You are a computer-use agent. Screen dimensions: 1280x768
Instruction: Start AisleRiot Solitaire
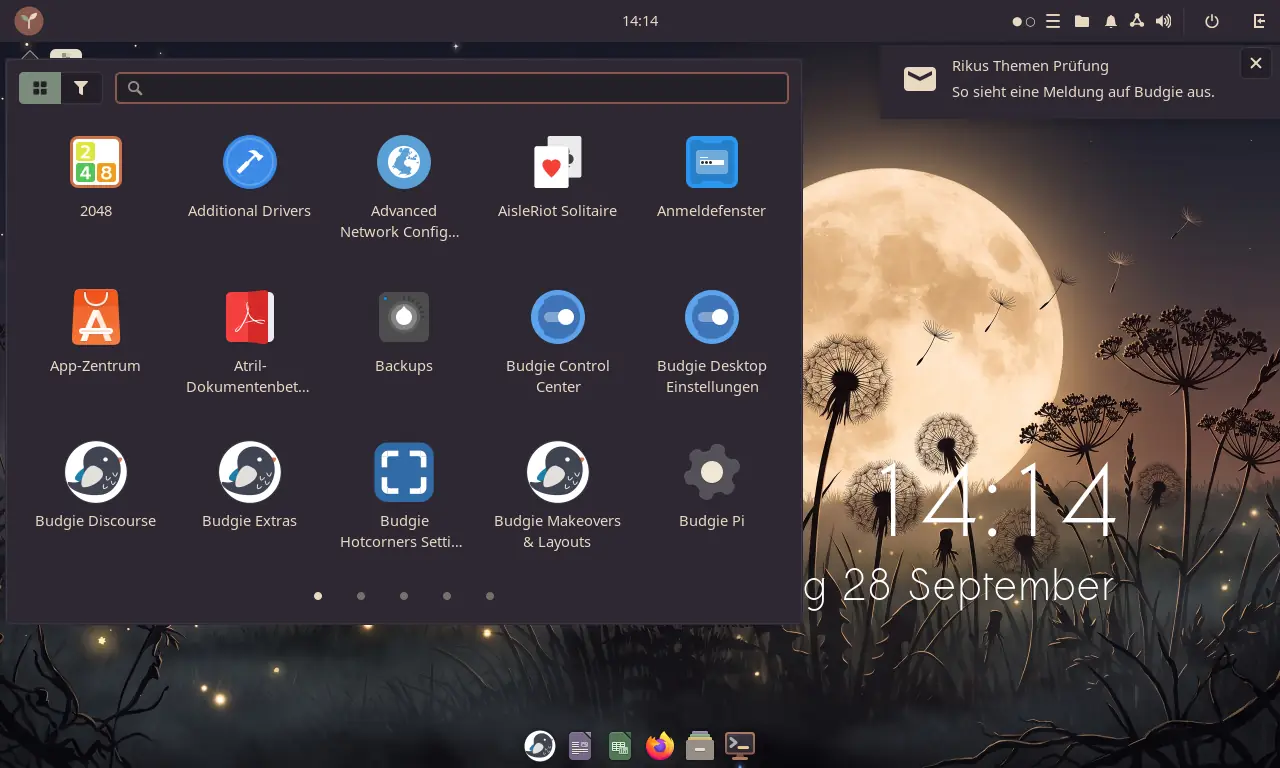click(x=557, y=177)
